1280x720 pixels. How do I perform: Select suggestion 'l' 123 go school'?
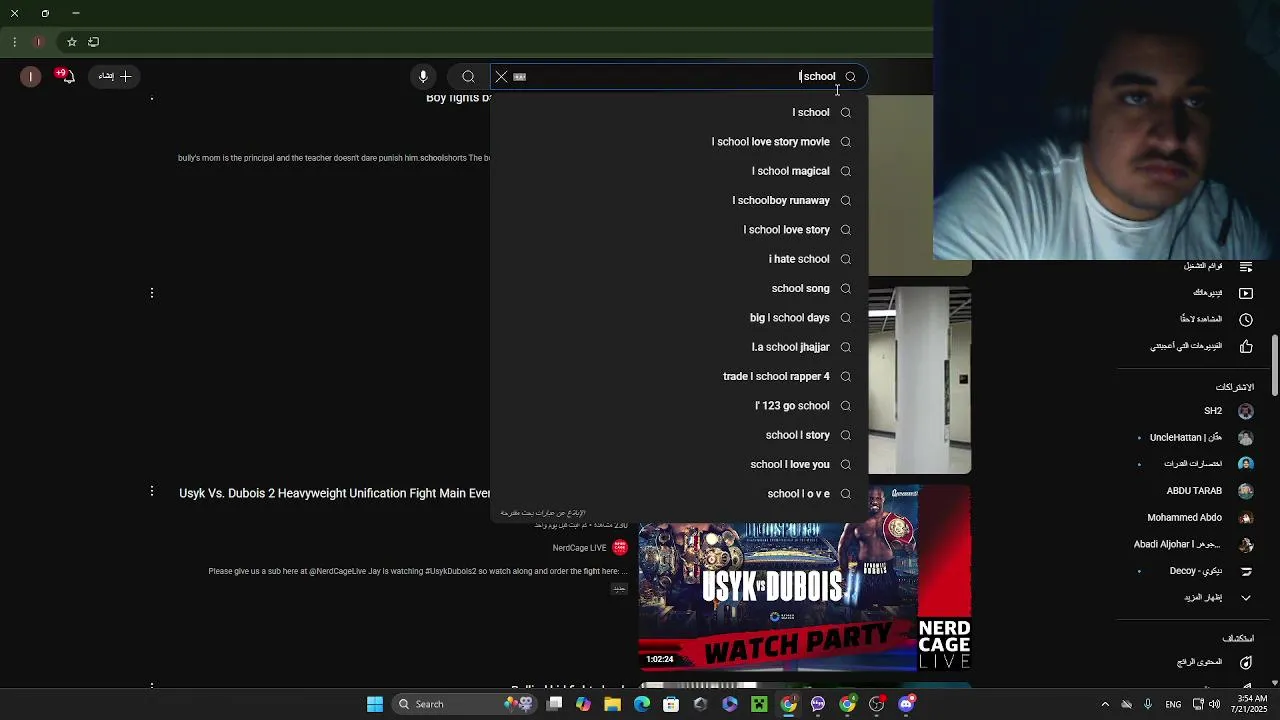point(679,406)
